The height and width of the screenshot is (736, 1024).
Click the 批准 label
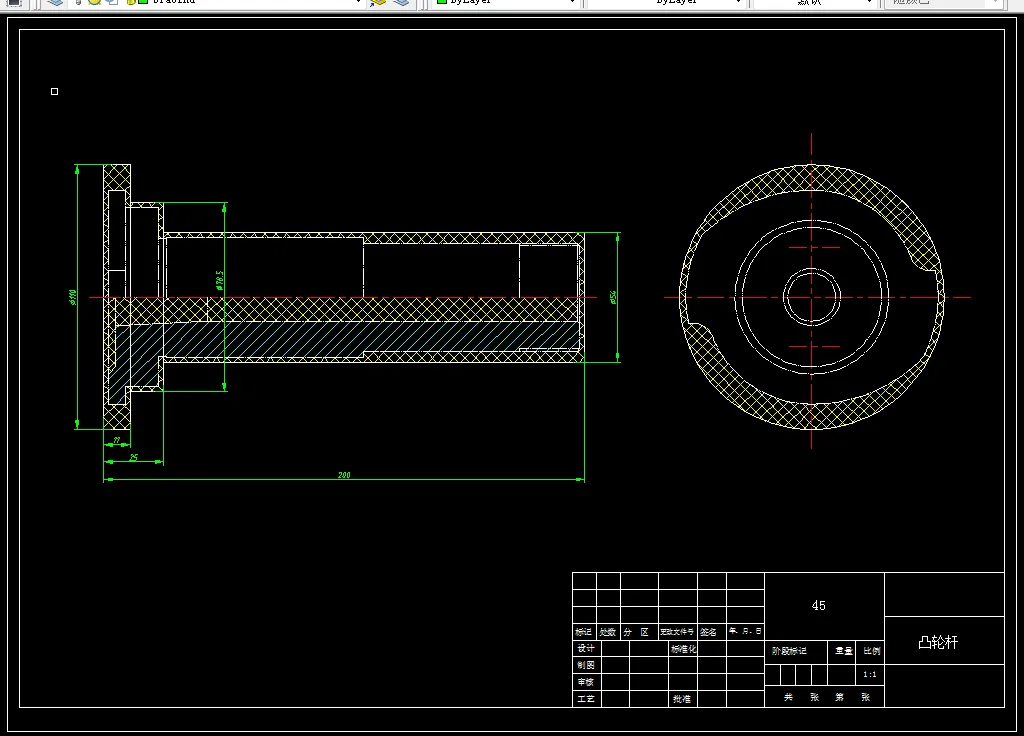[681, 699]
